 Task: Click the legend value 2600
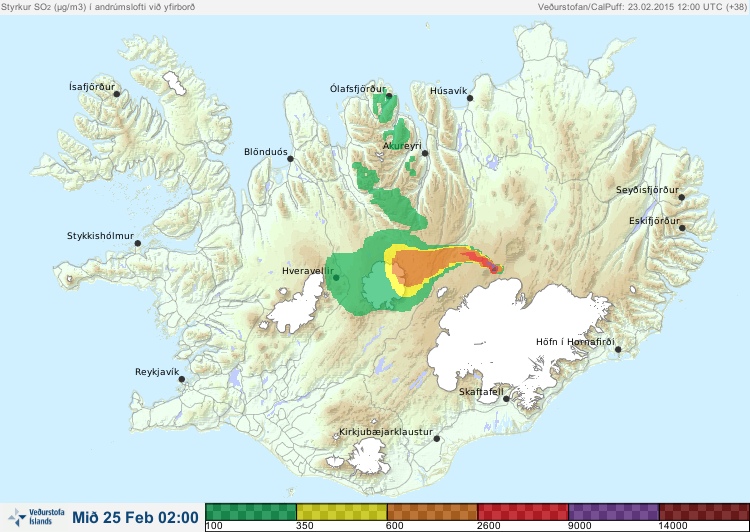[x=489, y=526]
